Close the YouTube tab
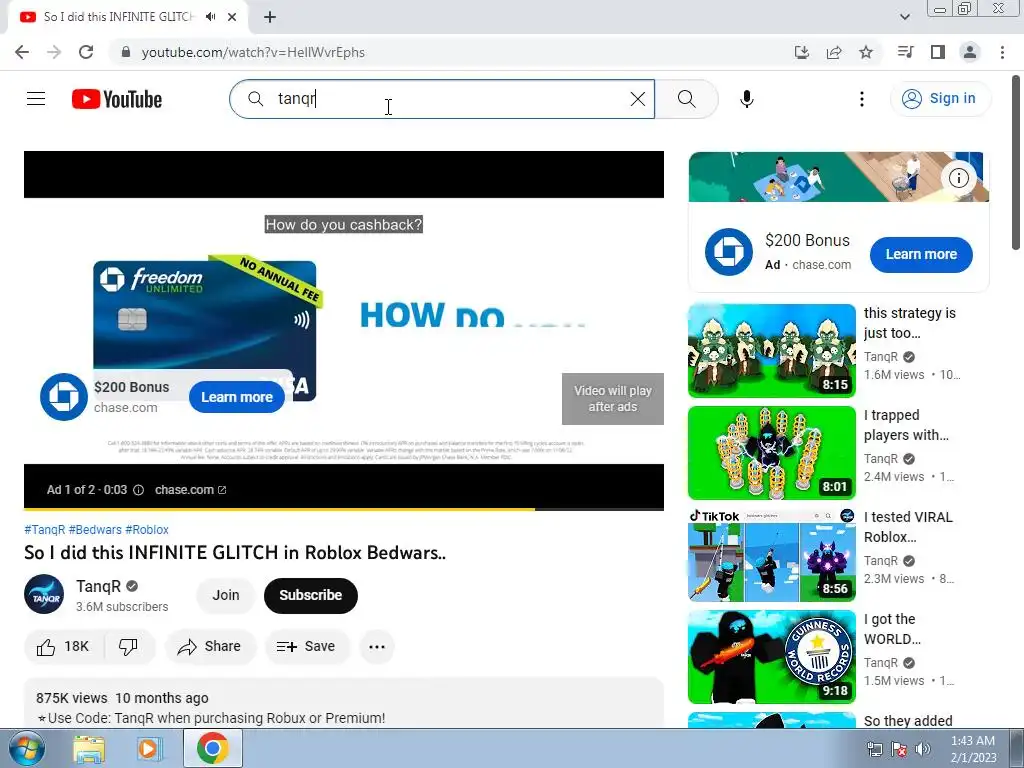 click(x=232, y=17)
